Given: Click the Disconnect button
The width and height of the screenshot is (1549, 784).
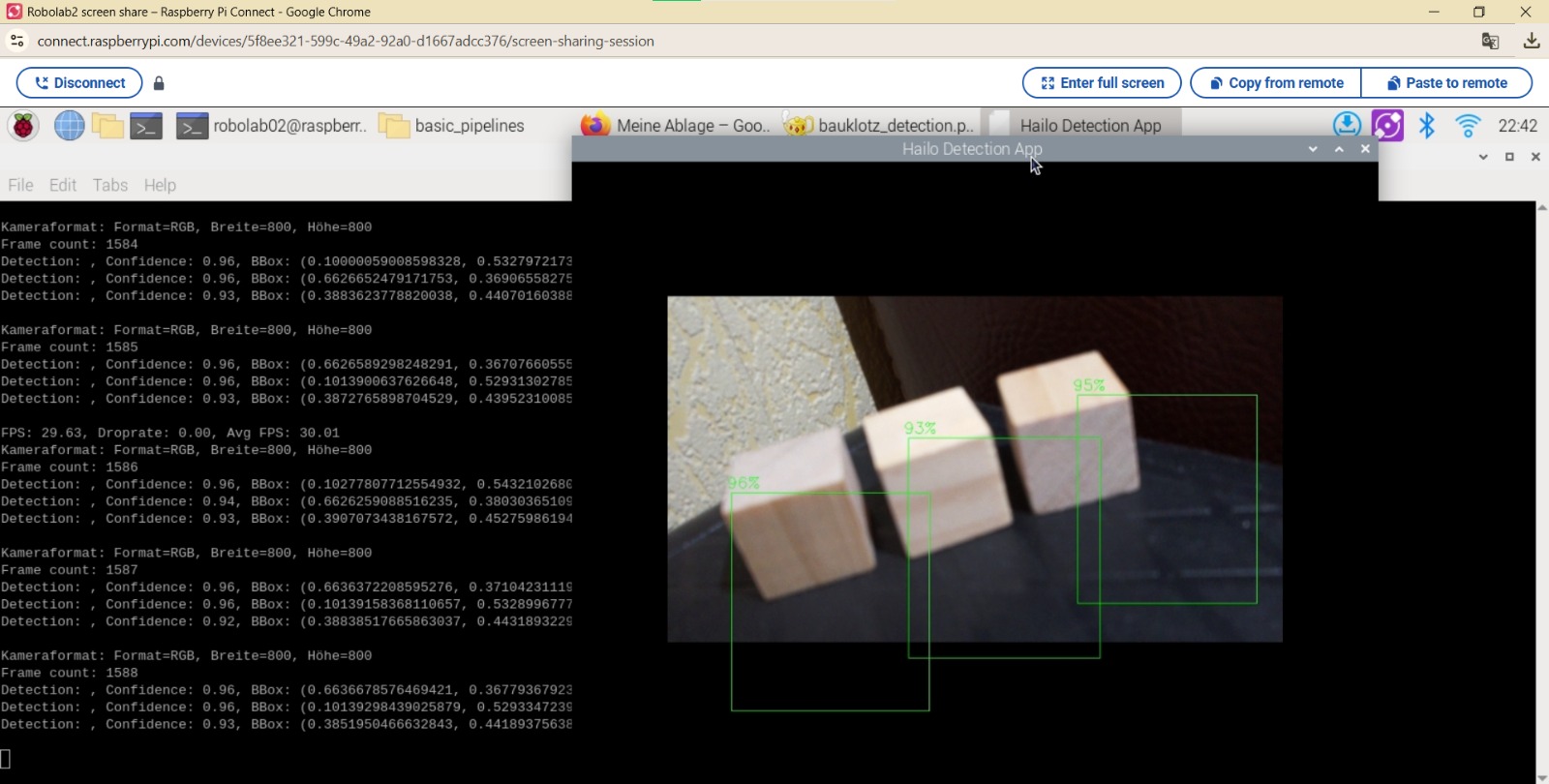Looking at the screenshot, I should tap(79, 83).
